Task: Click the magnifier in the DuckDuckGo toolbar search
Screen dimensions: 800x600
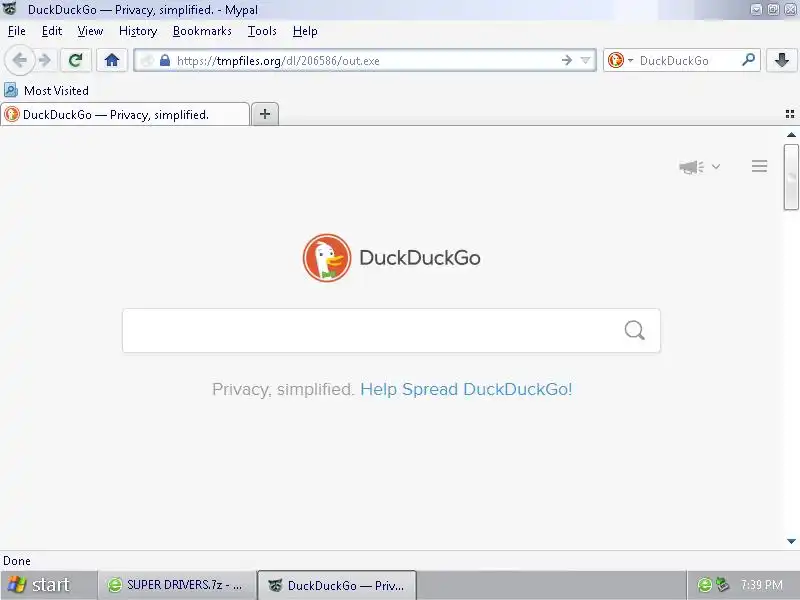Action: tap(748, 60)
